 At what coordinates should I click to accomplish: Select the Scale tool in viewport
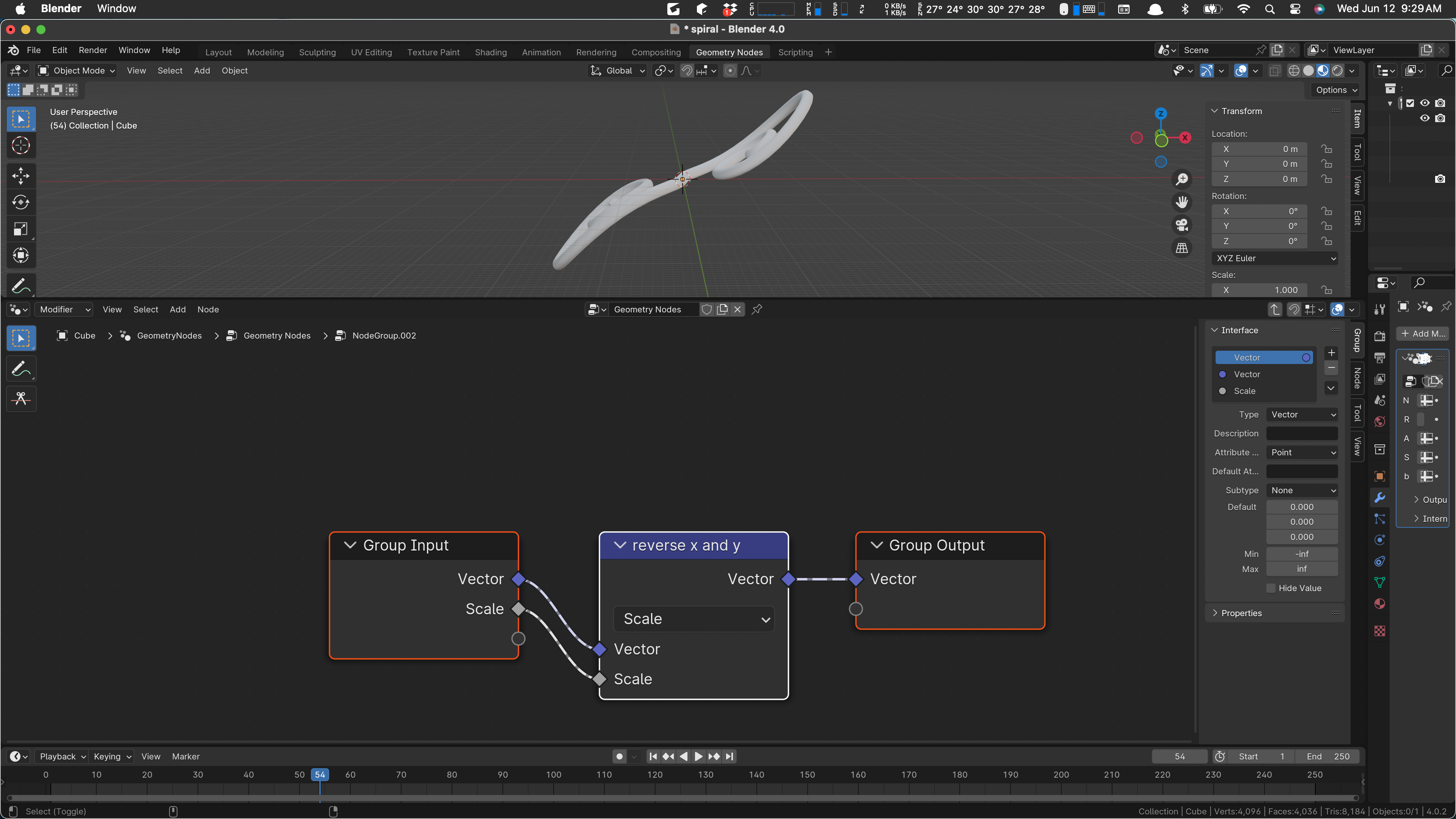(x=21, y=229)
